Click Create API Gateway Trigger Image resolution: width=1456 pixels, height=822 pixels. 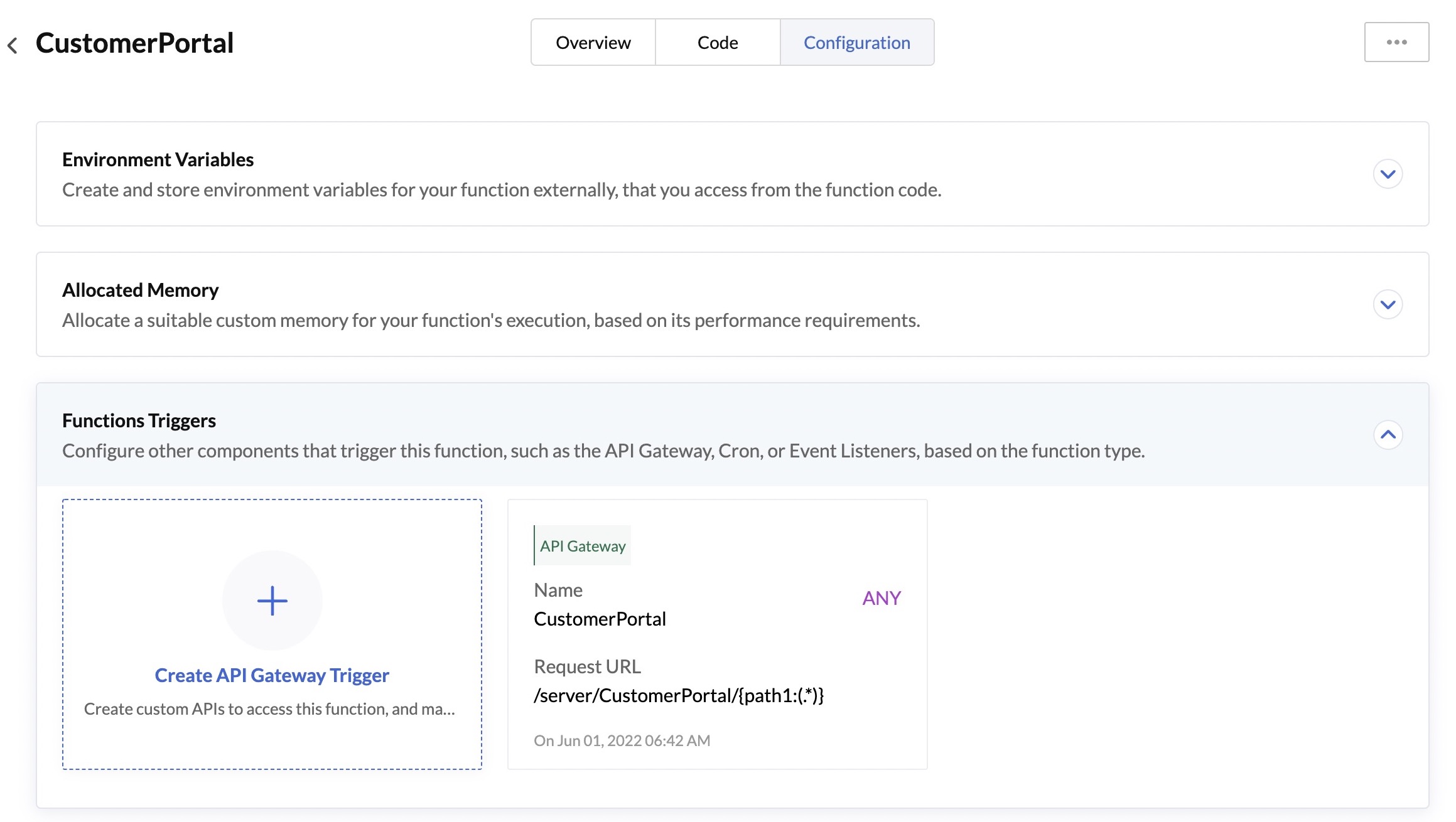[272, 675]
